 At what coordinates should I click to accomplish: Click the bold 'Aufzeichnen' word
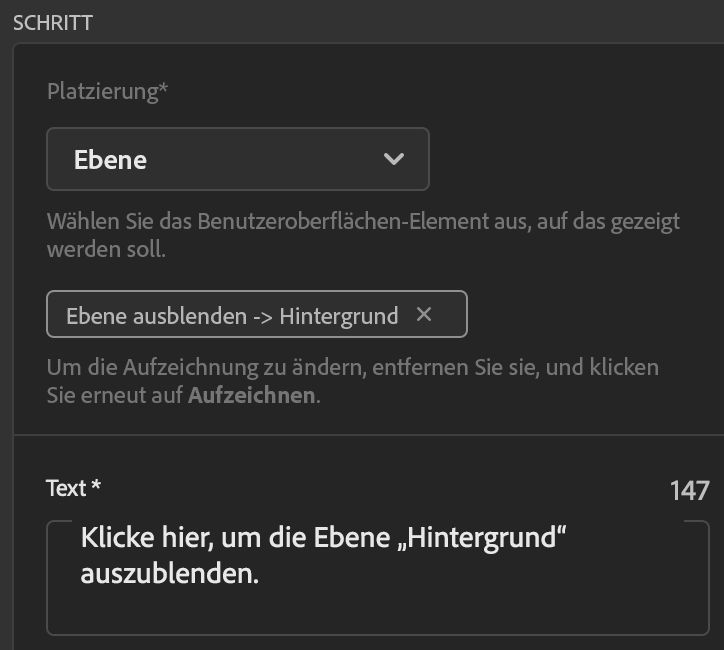point(252,395)
